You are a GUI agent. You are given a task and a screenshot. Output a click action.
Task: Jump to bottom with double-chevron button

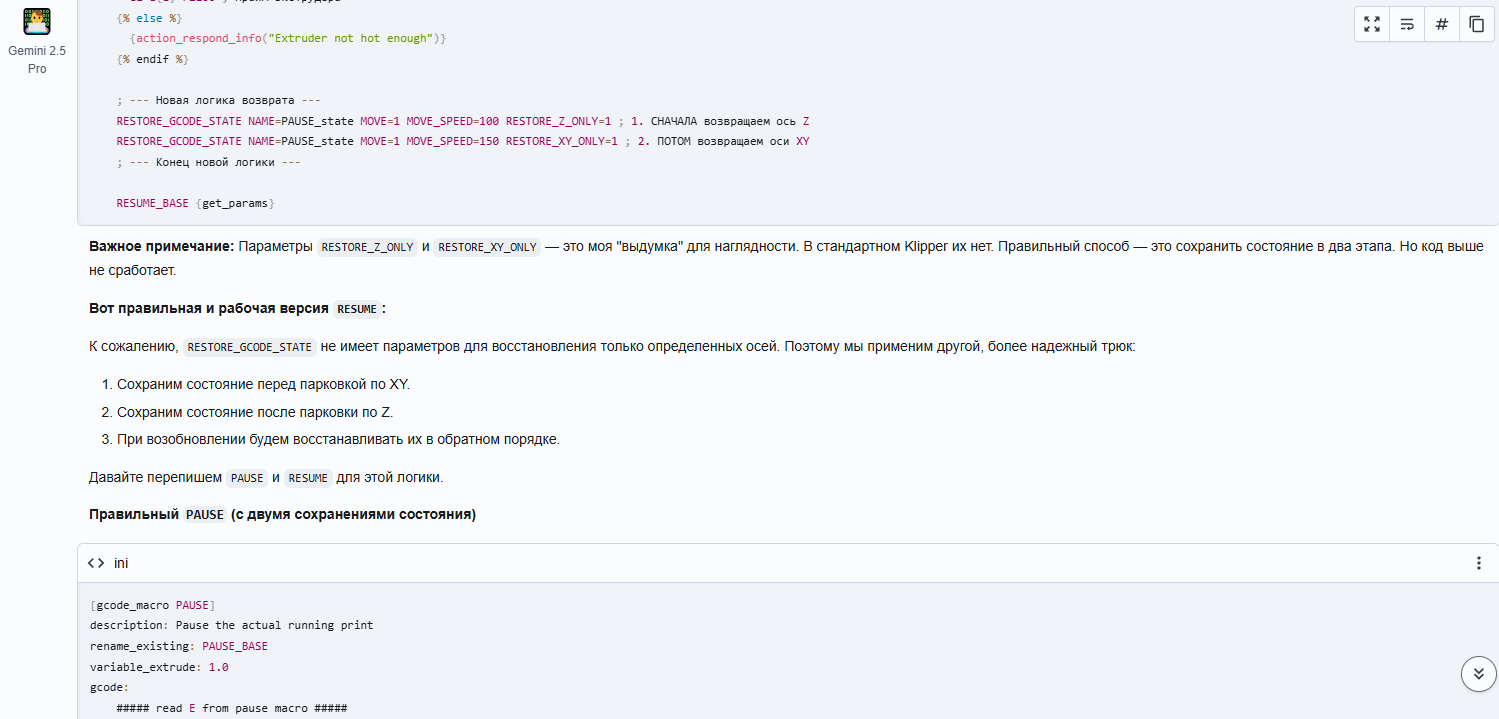(1479, 674)
